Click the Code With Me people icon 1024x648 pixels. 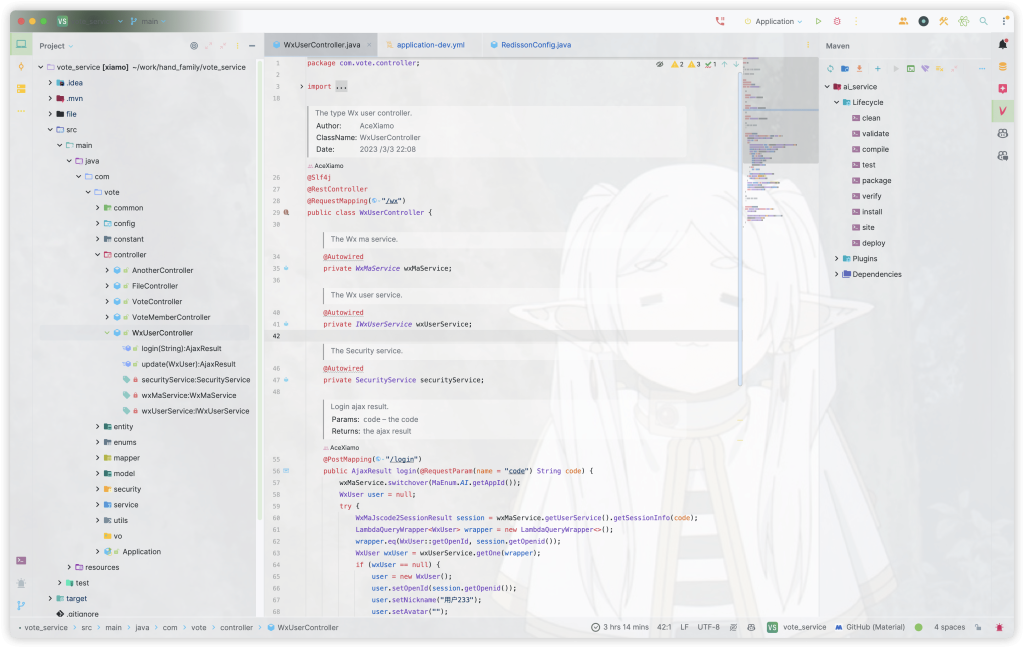903,21
